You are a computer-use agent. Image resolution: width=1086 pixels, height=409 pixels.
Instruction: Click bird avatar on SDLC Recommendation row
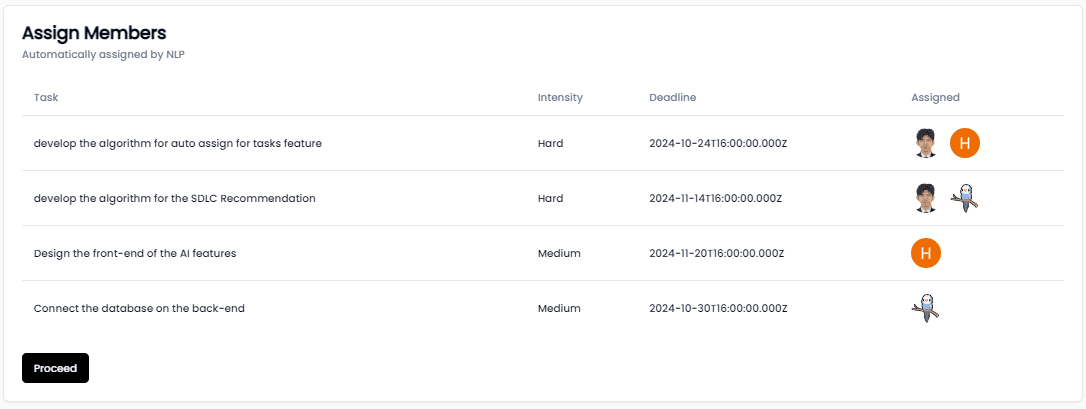pyautogui.click(x=965, y=199)
